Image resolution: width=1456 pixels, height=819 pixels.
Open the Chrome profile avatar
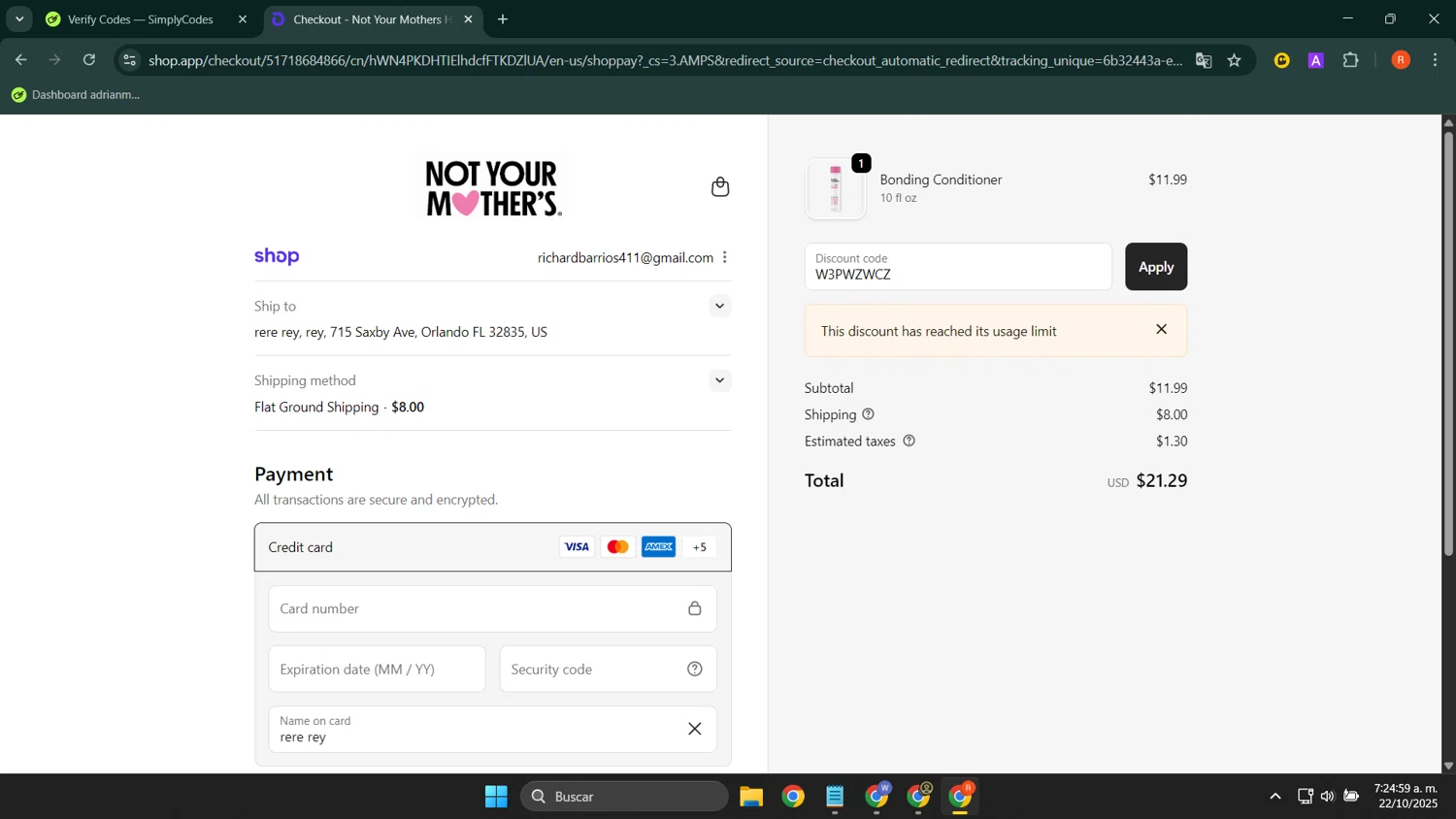point(1401,60)
